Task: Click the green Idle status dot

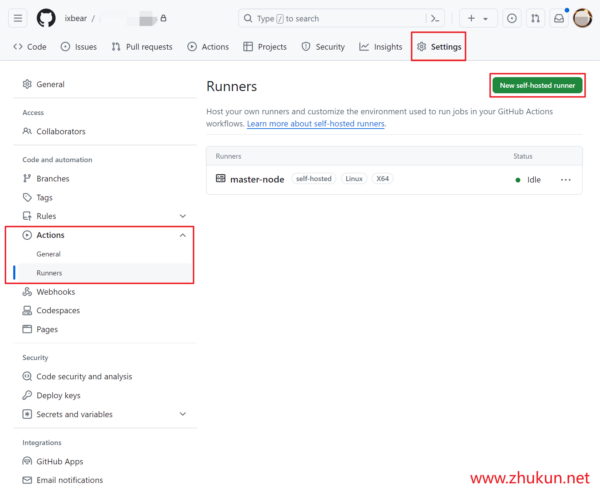Action: click(518, 180)
